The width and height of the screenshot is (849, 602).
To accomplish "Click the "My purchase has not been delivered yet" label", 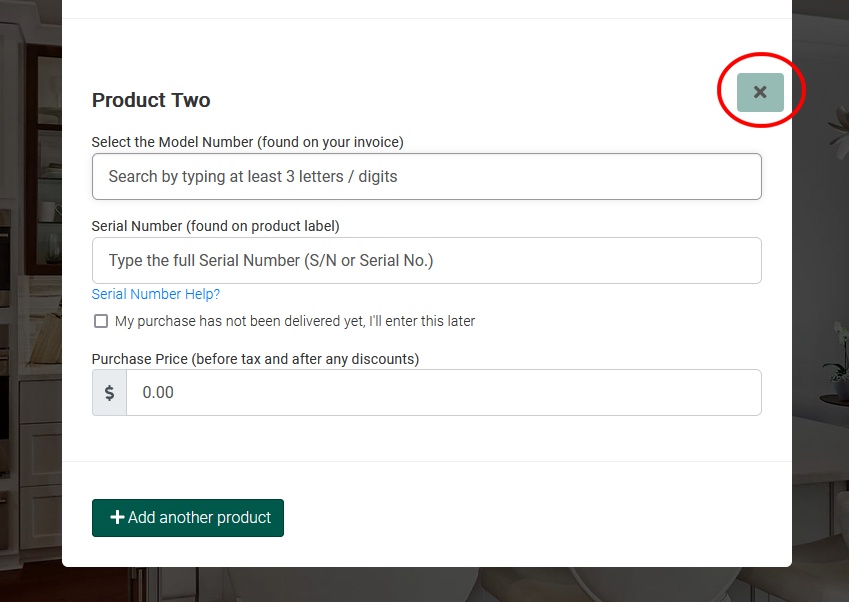I will click(295, 321).
